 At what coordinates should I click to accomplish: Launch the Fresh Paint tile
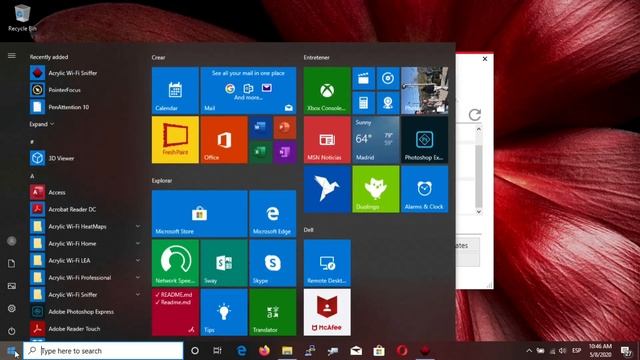175,140
